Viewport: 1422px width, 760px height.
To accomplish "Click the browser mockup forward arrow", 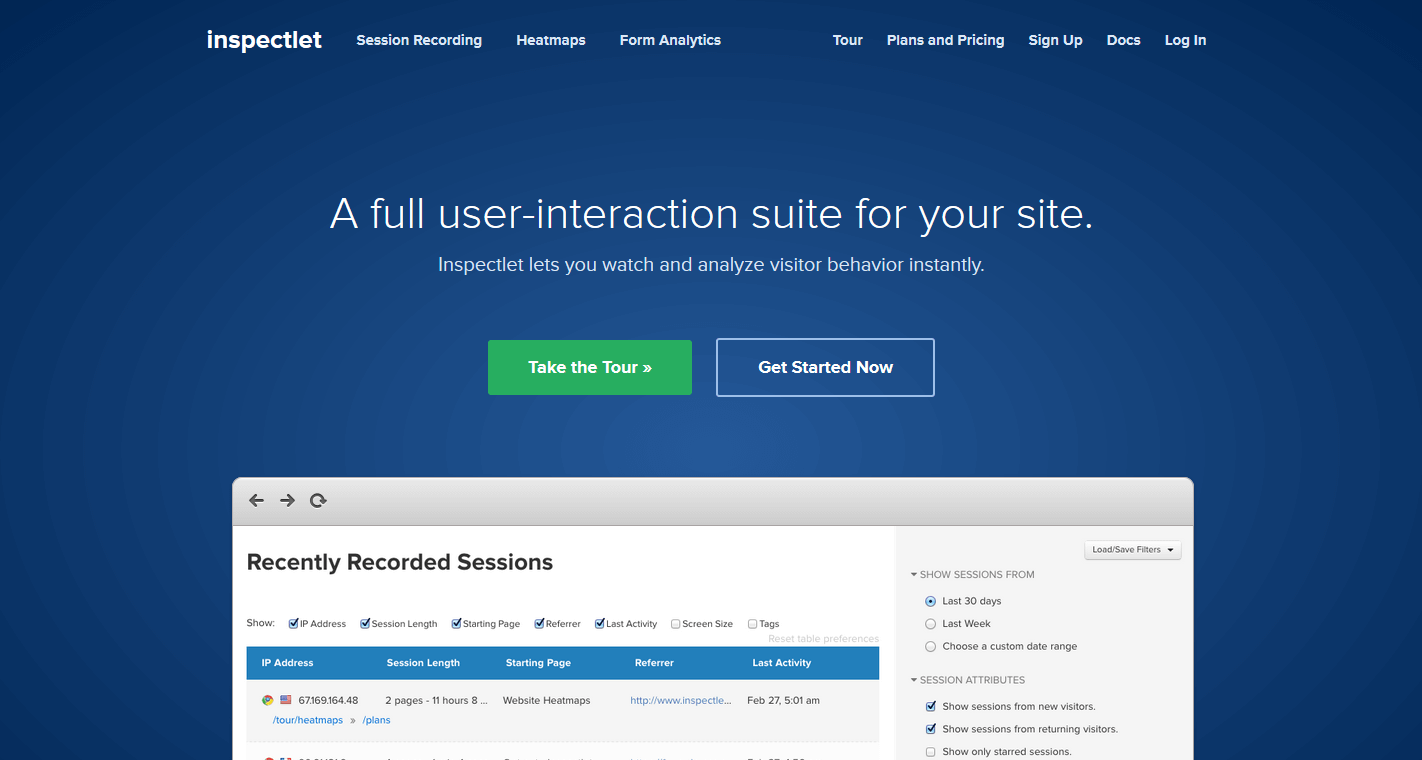I will pos(287,500).
